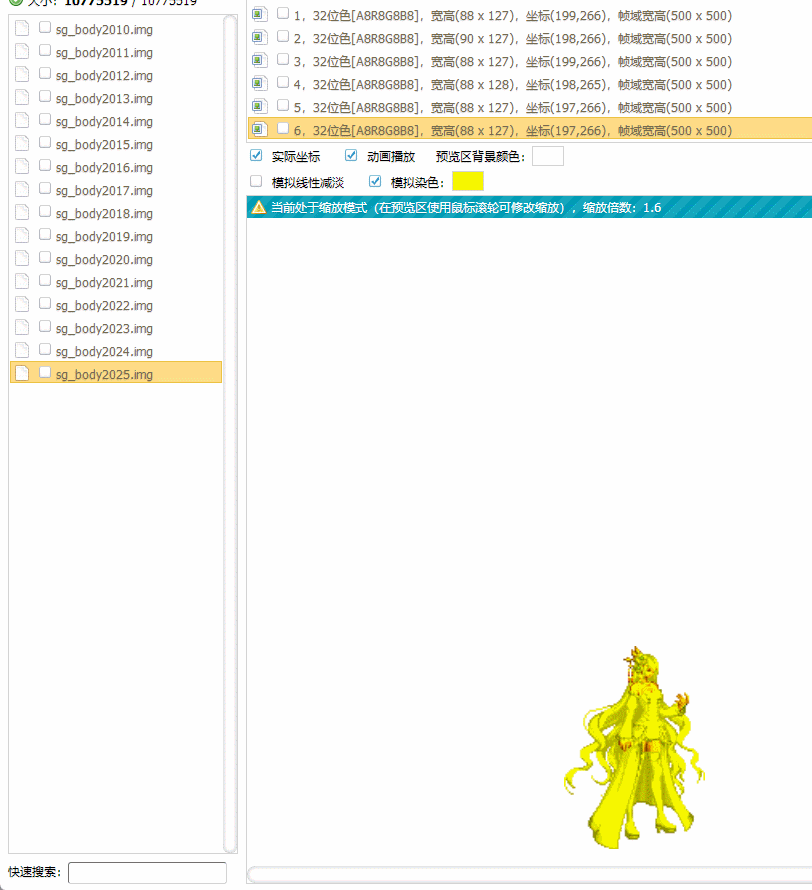Select sg_body2018.img in file list
This screenshot has width=812, height=890.
[104, 214]
